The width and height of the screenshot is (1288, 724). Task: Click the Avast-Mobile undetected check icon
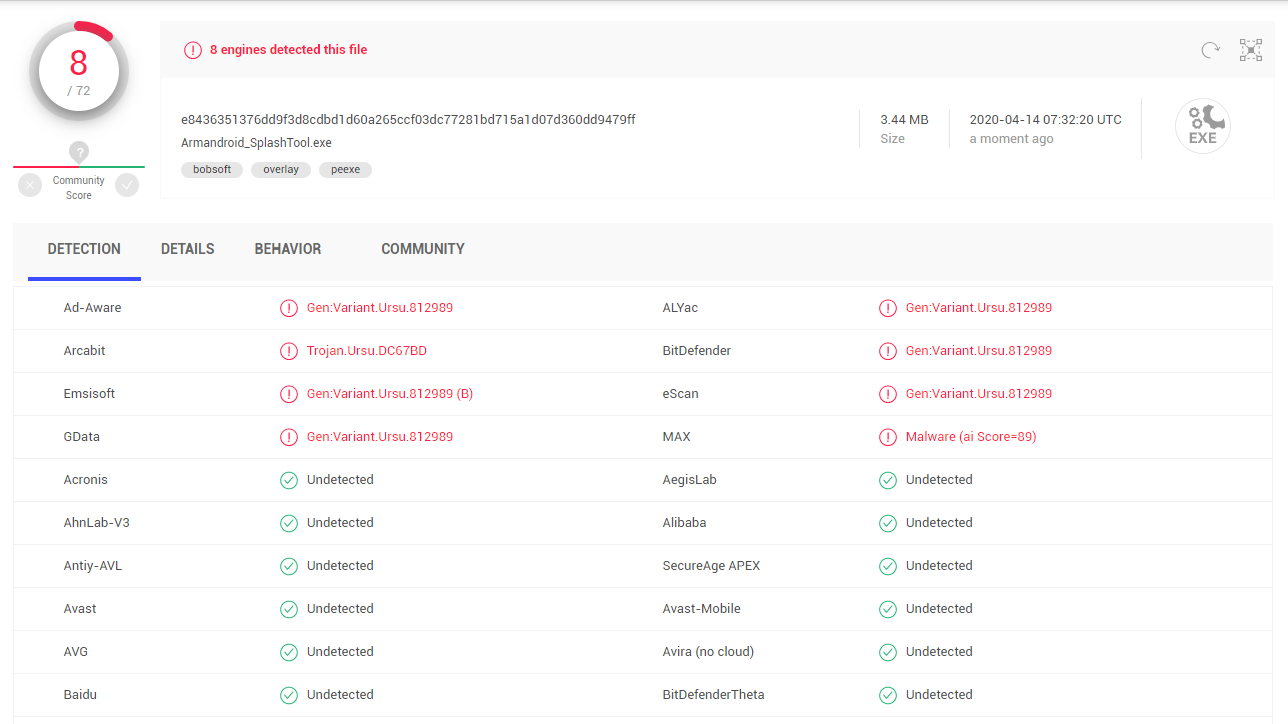click(888, 609)
